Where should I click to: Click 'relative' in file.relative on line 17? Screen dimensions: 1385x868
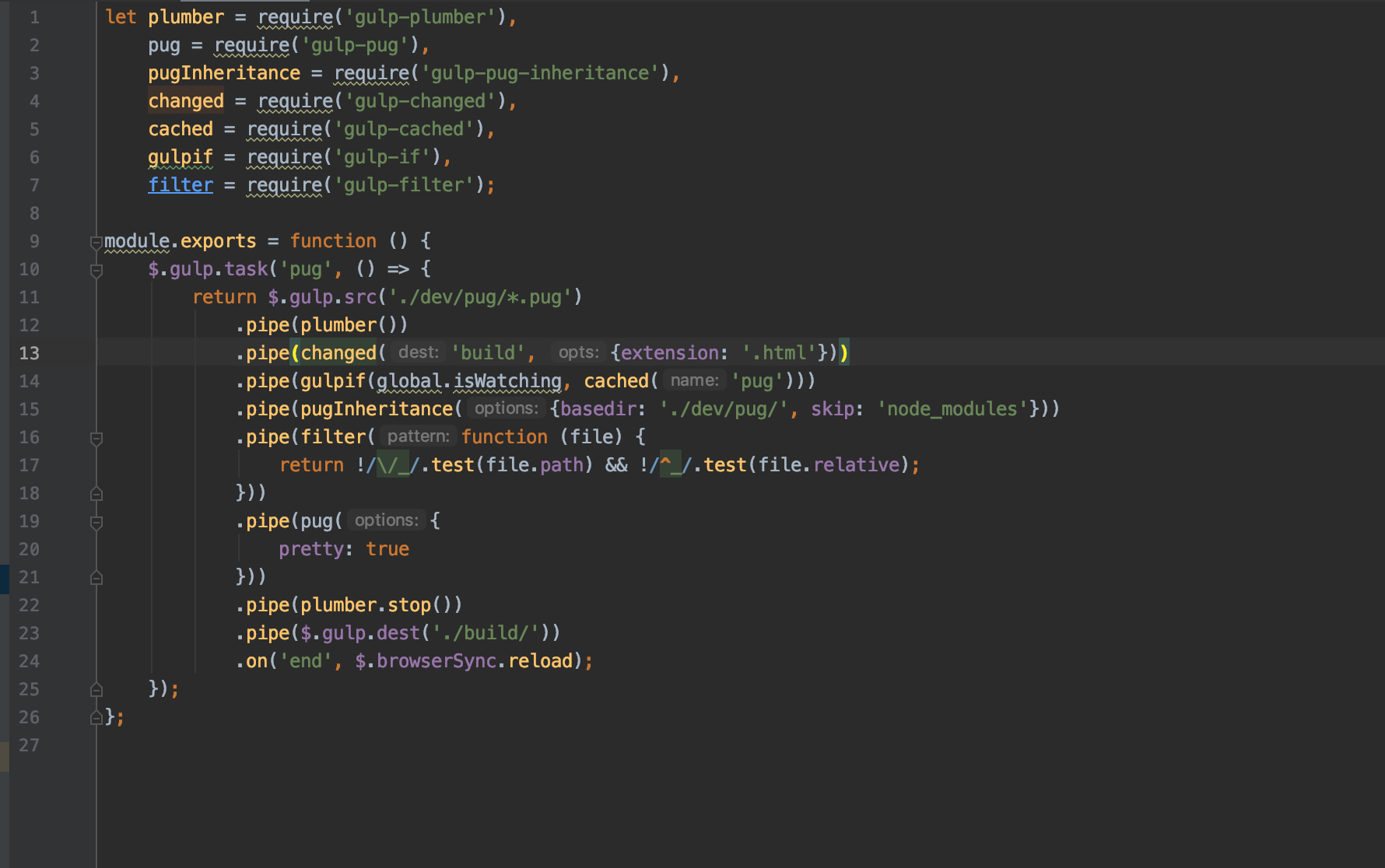[857, 465]
